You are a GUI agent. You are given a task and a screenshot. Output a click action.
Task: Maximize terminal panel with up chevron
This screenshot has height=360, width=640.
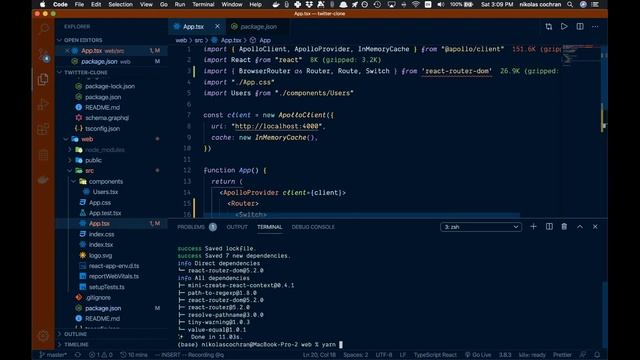[x=580, y=227]
